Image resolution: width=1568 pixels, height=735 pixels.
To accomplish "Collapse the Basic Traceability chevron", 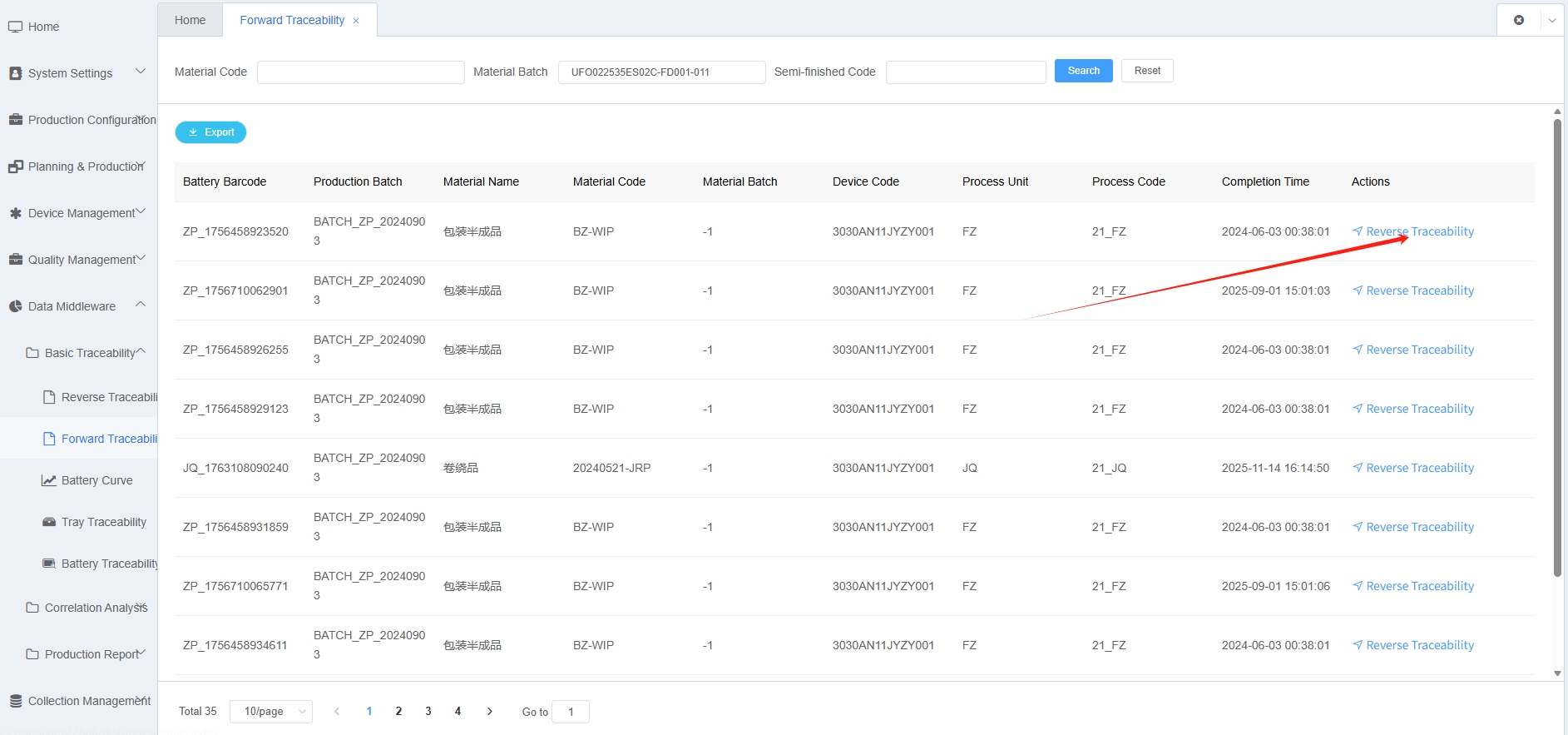I will pos(141,351).
